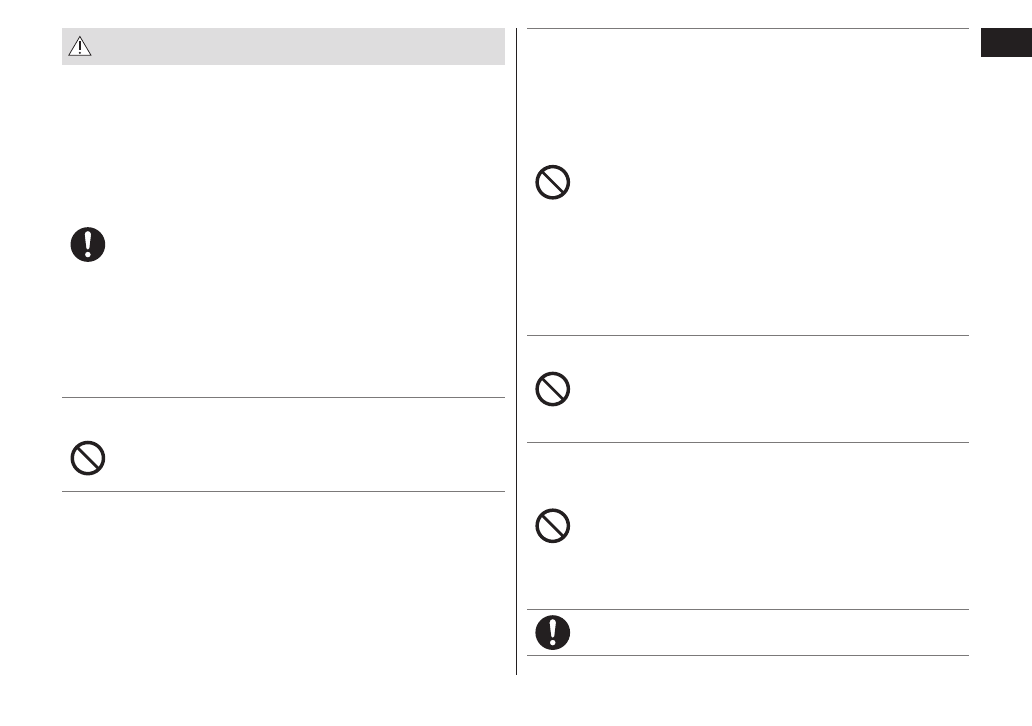
Task: Select the middle prohibition icon in the right column
Action: coord(553,389)
